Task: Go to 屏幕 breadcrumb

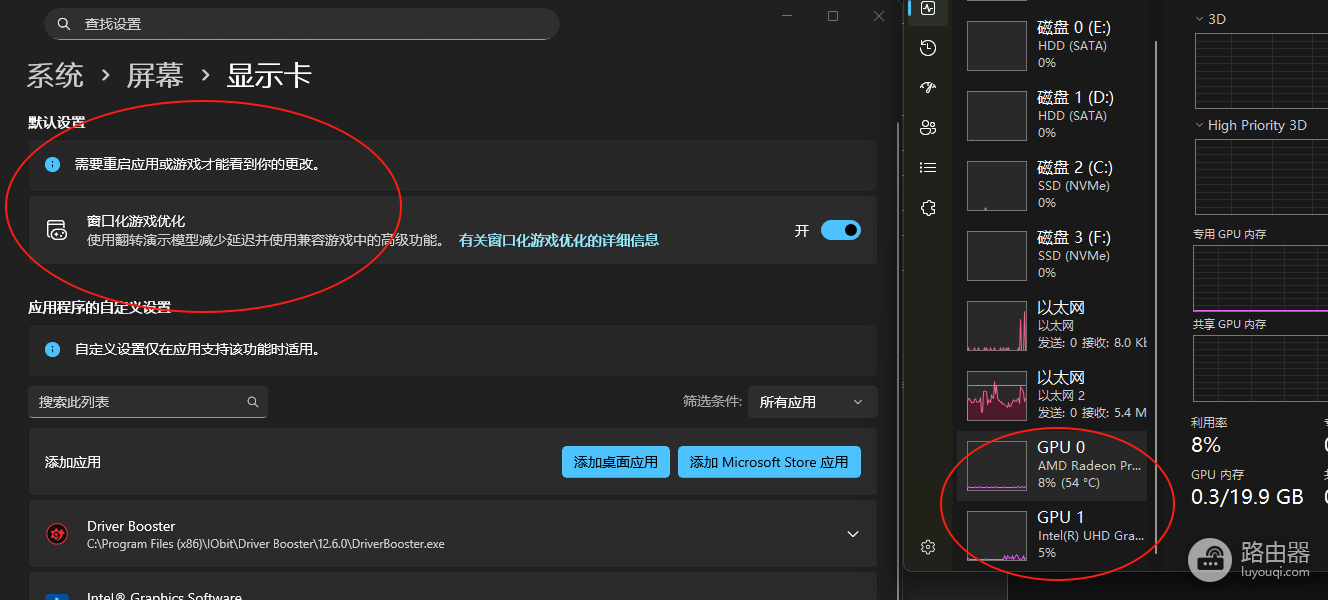Action: click(155, 75)
